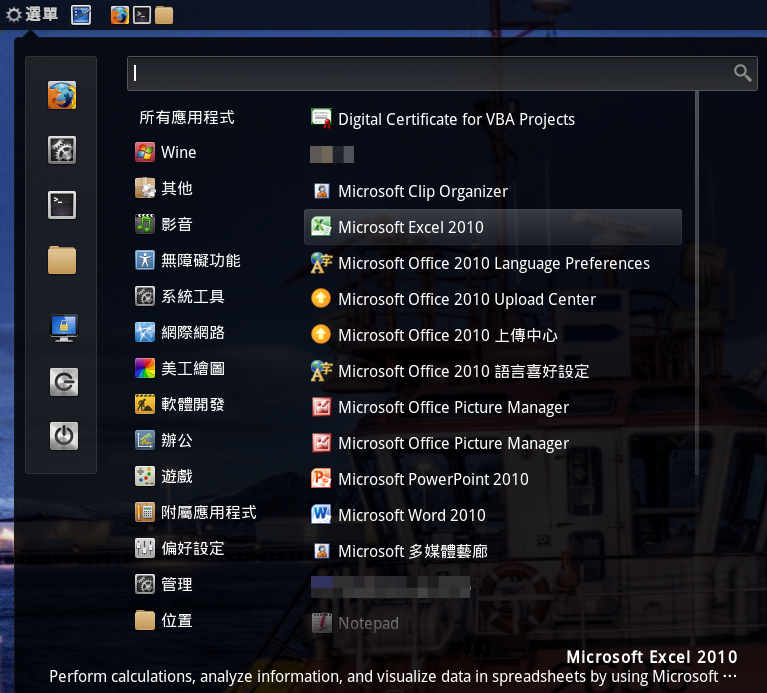The height and width of the screenshot is (693, 767).
Task: Click inside the menu search field
Action: click(x=442, y=73)
